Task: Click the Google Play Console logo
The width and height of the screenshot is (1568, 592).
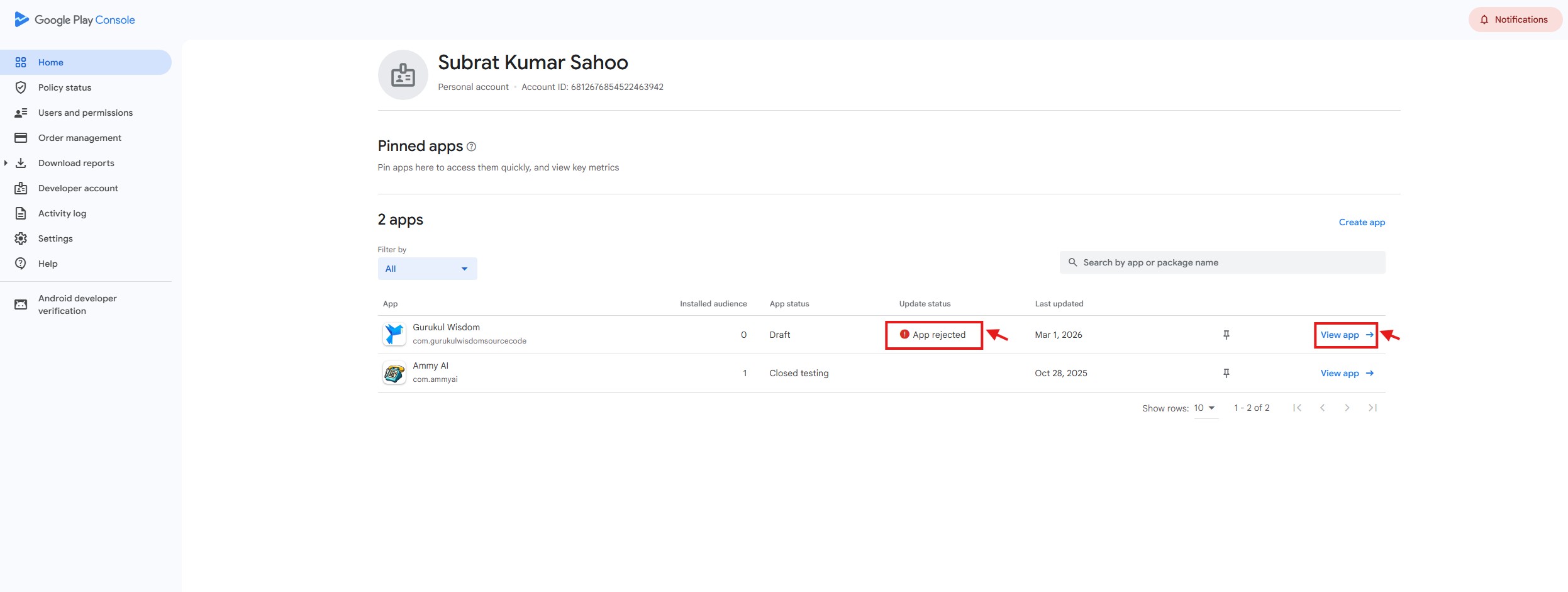Action: tap(75, 20)
